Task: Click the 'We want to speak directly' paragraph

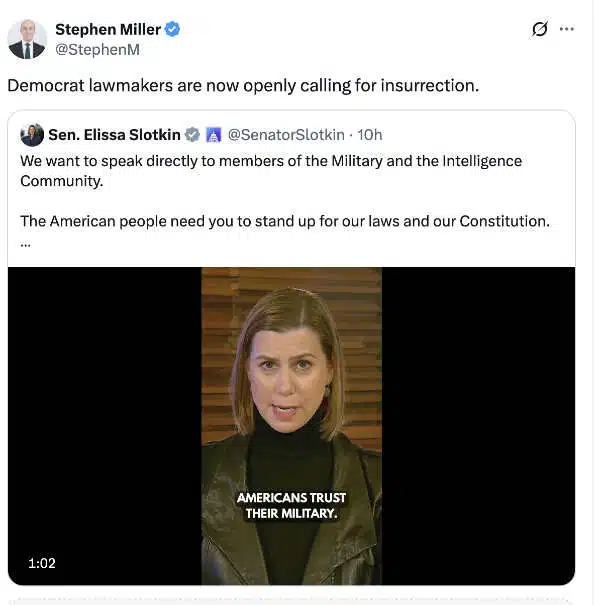Action: 270,170
